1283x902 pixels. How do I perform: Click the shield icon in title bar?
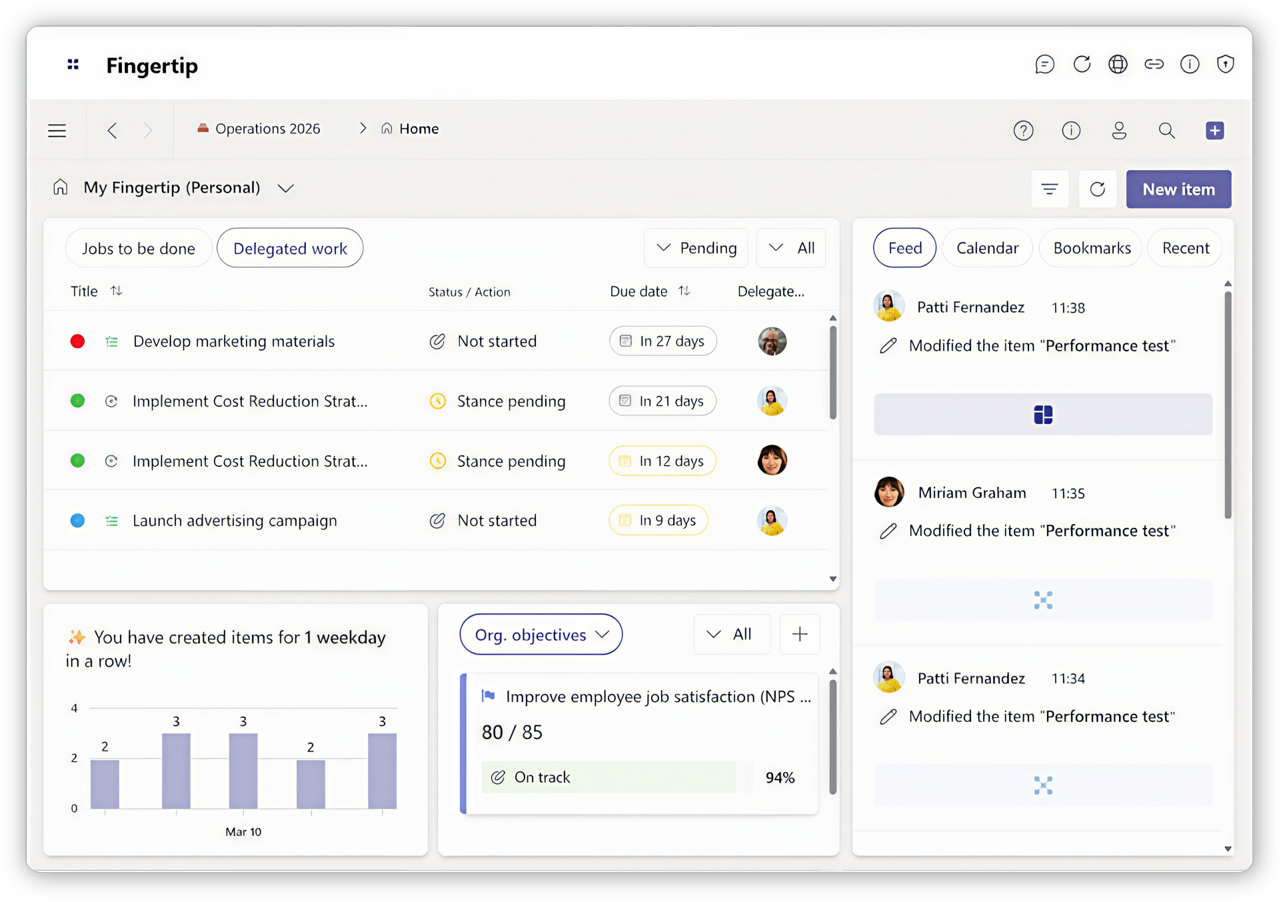point(1225,65)
